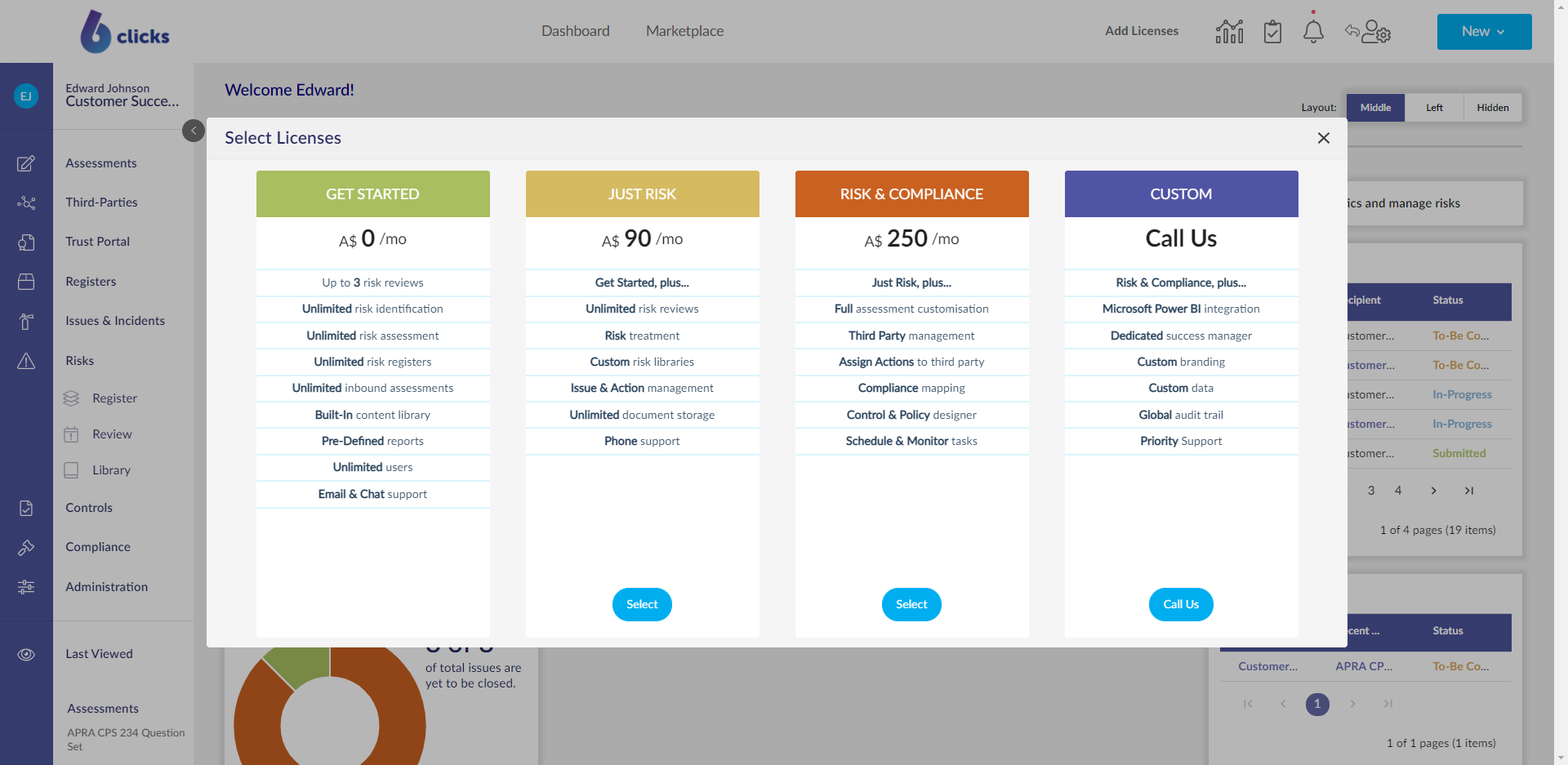The height and width of the screenshot is (765, 1568).
Task: Click the Compliance gavel icon
Action: 26,547
